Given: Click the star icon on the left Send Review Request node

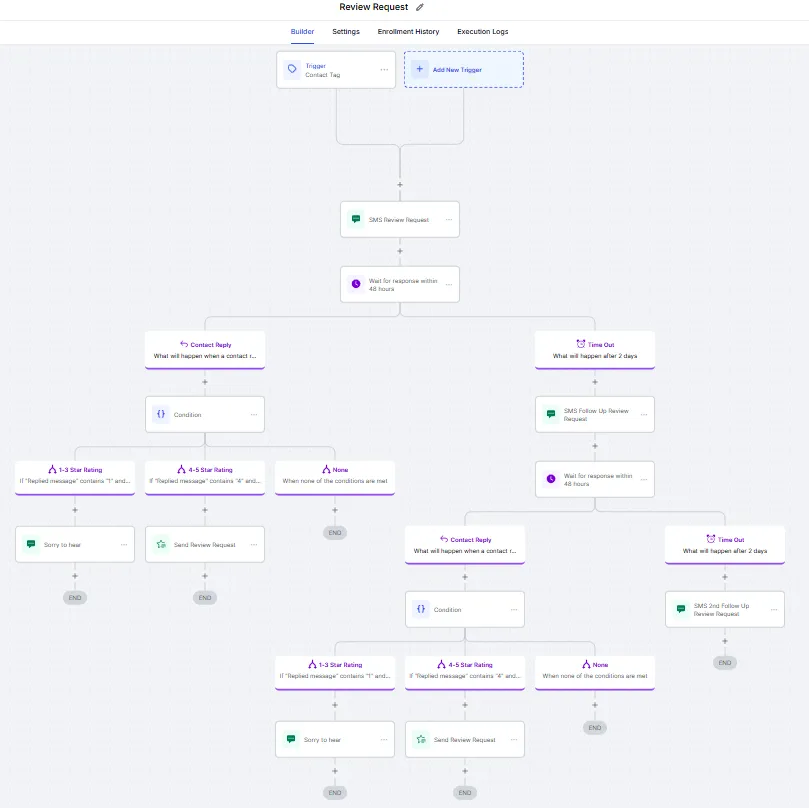Looking at the screenshot, I should click(160, 544).
